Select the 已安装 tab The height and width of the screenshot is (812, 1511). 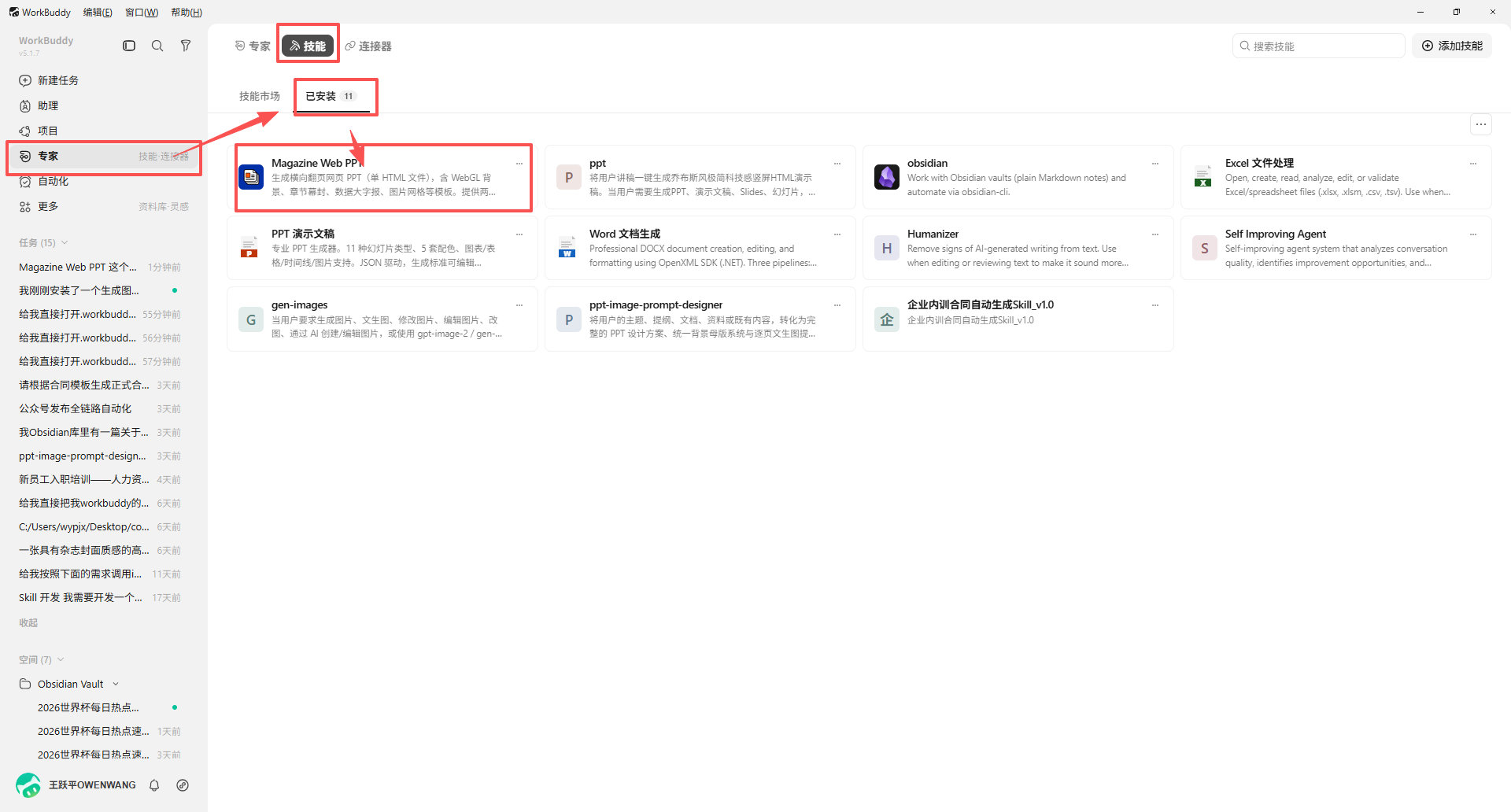(331, 96)
